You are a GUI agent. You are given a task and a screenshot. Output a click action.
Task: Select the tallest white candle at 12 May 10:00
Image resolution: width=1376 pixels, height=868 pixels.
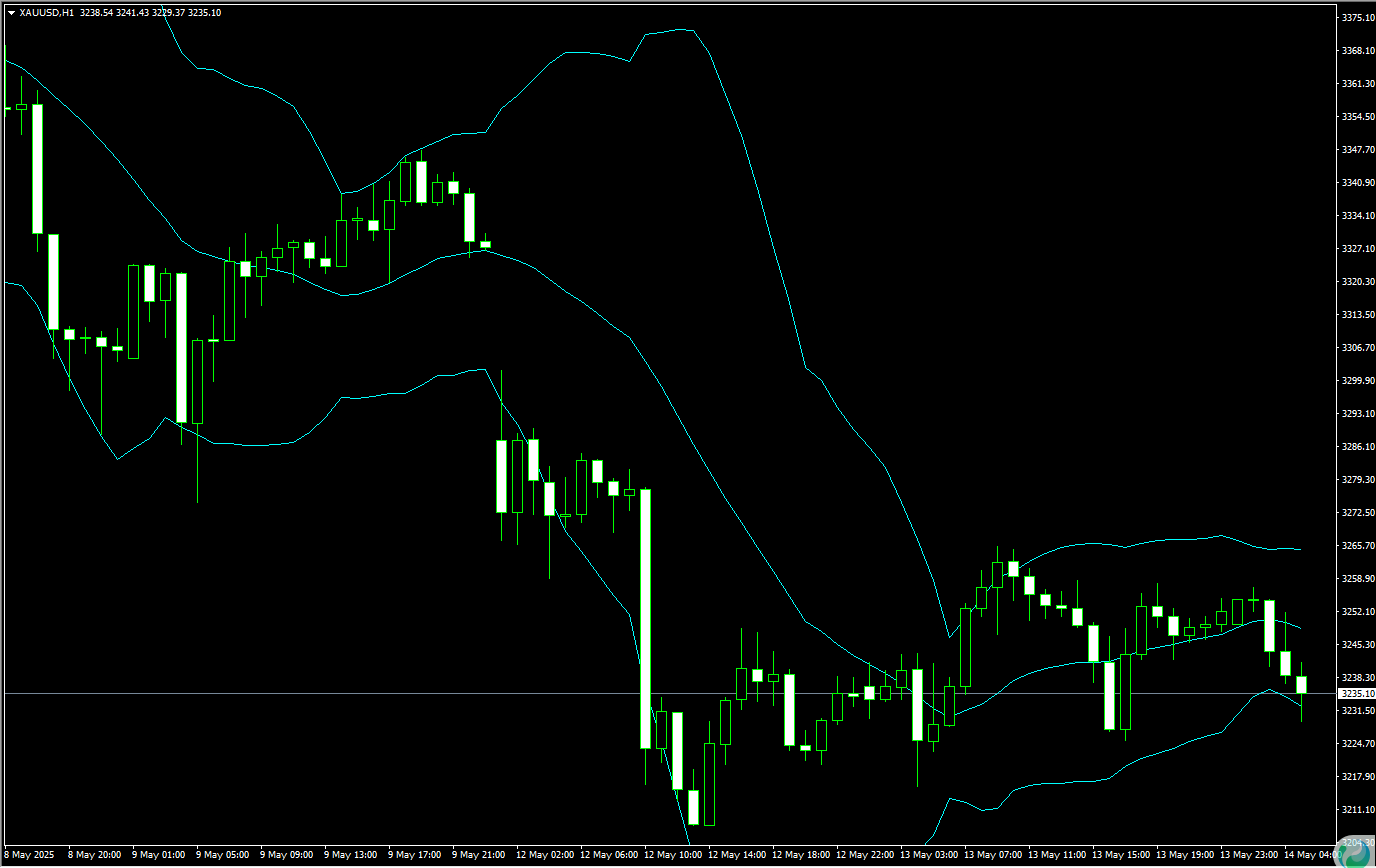(646, 618)
